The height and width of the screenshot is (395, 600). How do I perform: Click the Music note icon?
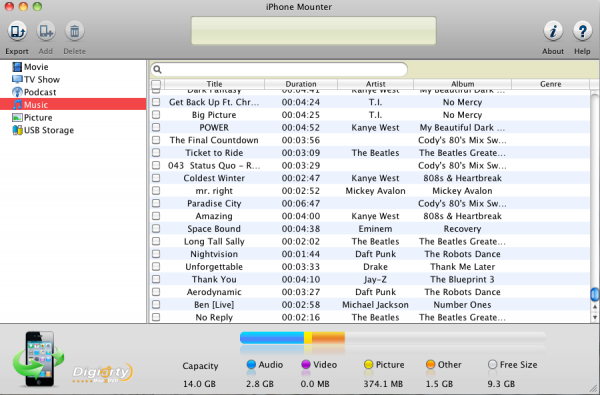click(x=17, y=104)
